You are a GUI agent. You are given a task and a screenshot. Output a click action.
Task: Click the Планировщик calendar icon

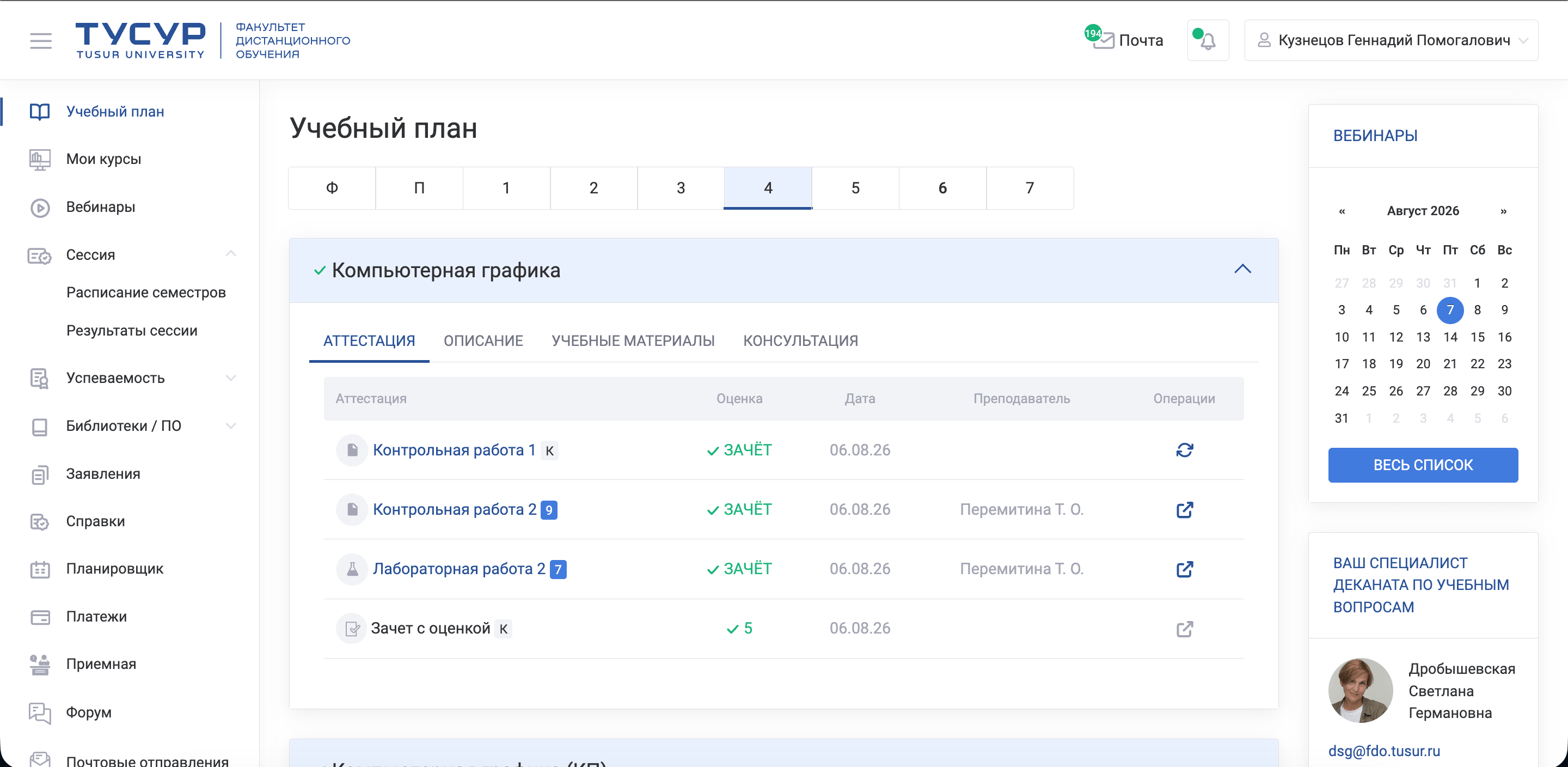(40, 569)
